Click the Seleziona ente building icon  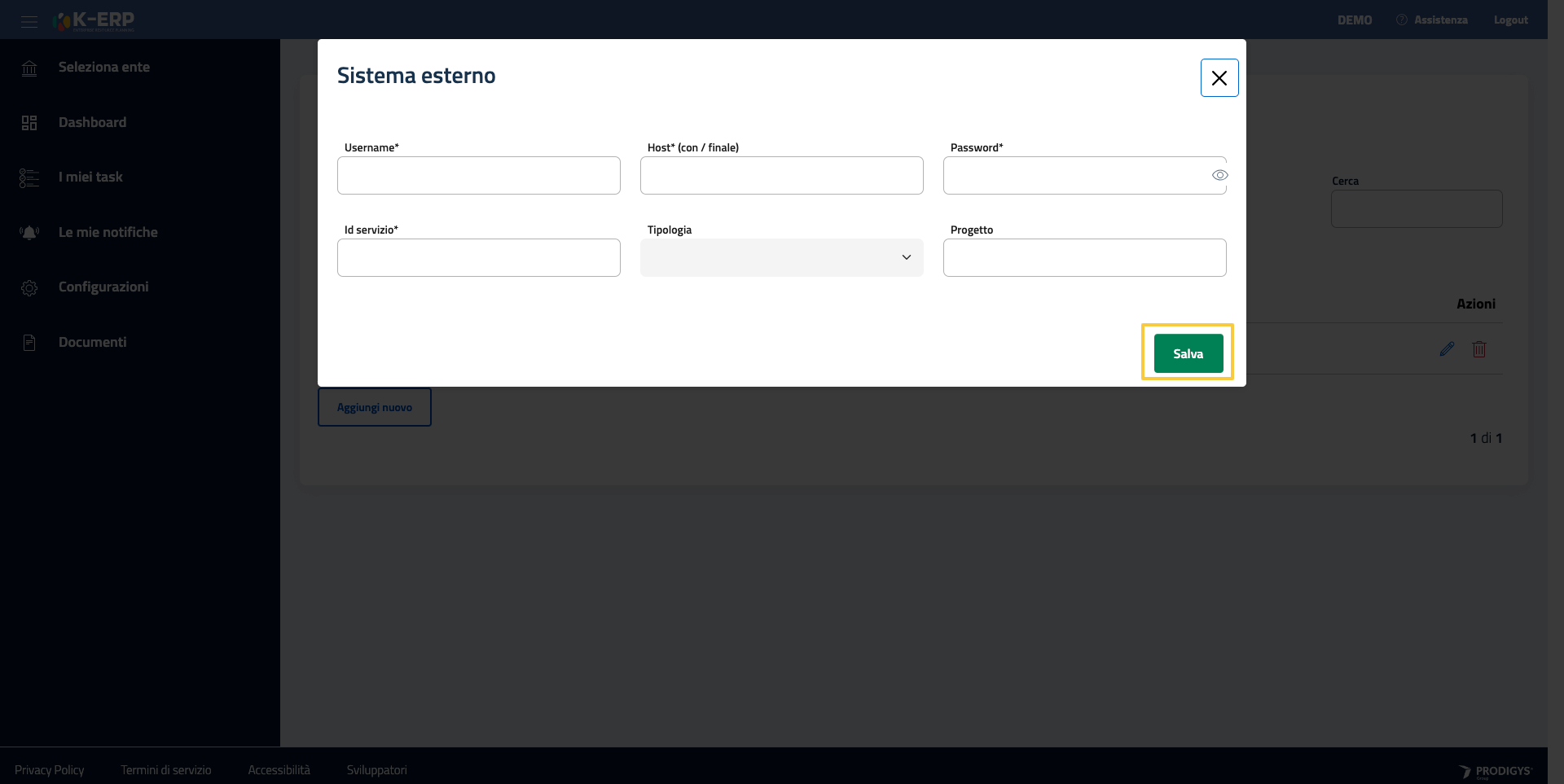click(29, 68)
